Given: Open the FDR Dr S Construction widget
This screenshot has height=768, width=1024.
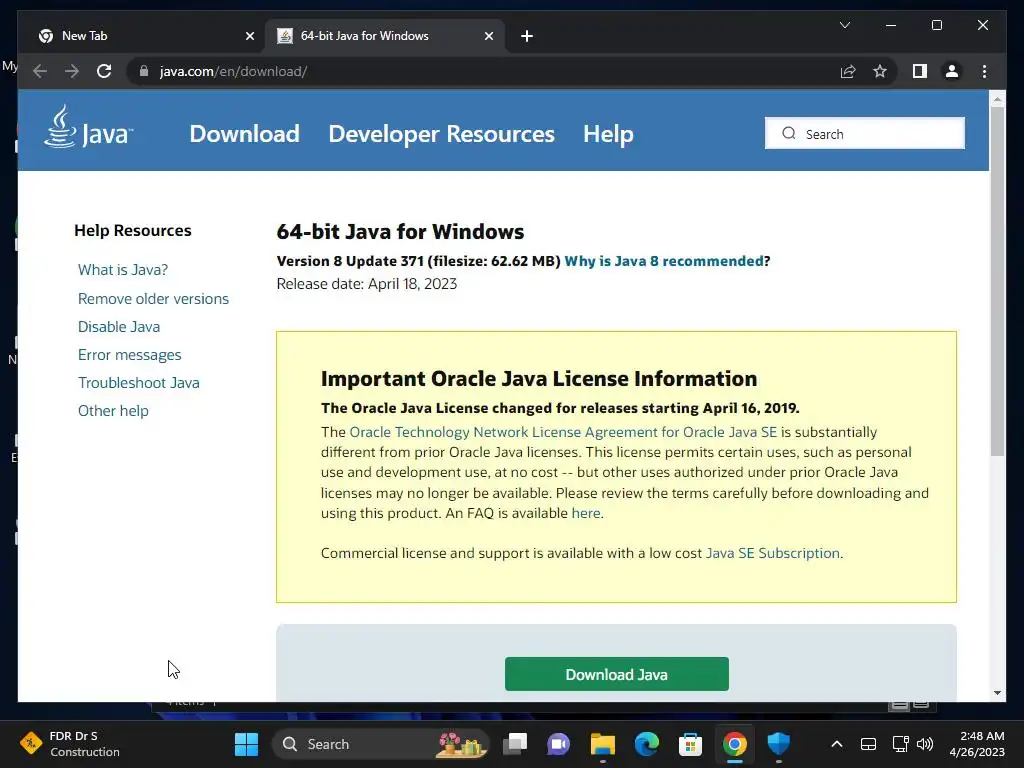Looking at the screenshot, I should pyautogui.click(x=70, y=744).
